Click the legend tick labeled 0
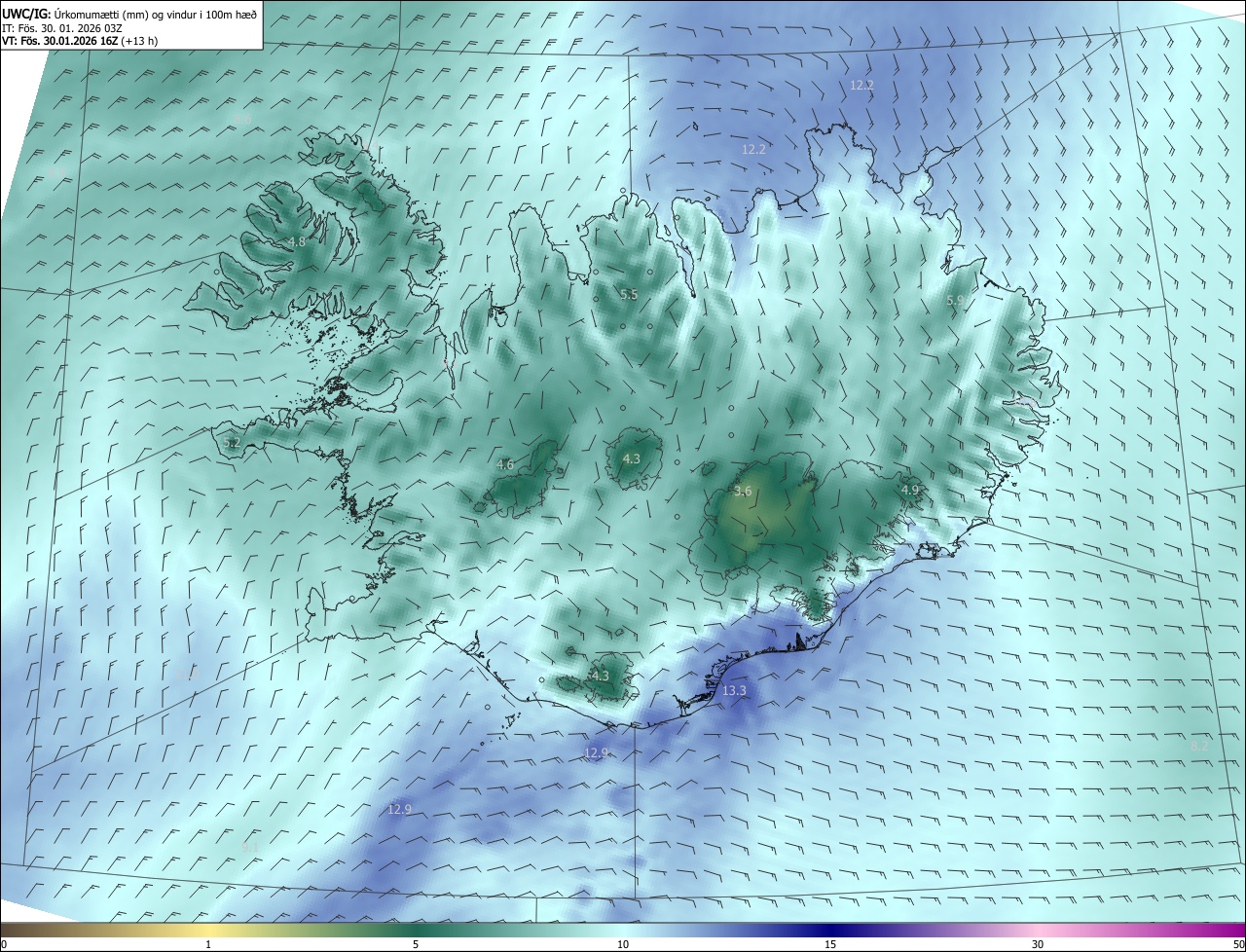Screen dimensions: 1246x952 pyautogui.click(x=4, y=944)
